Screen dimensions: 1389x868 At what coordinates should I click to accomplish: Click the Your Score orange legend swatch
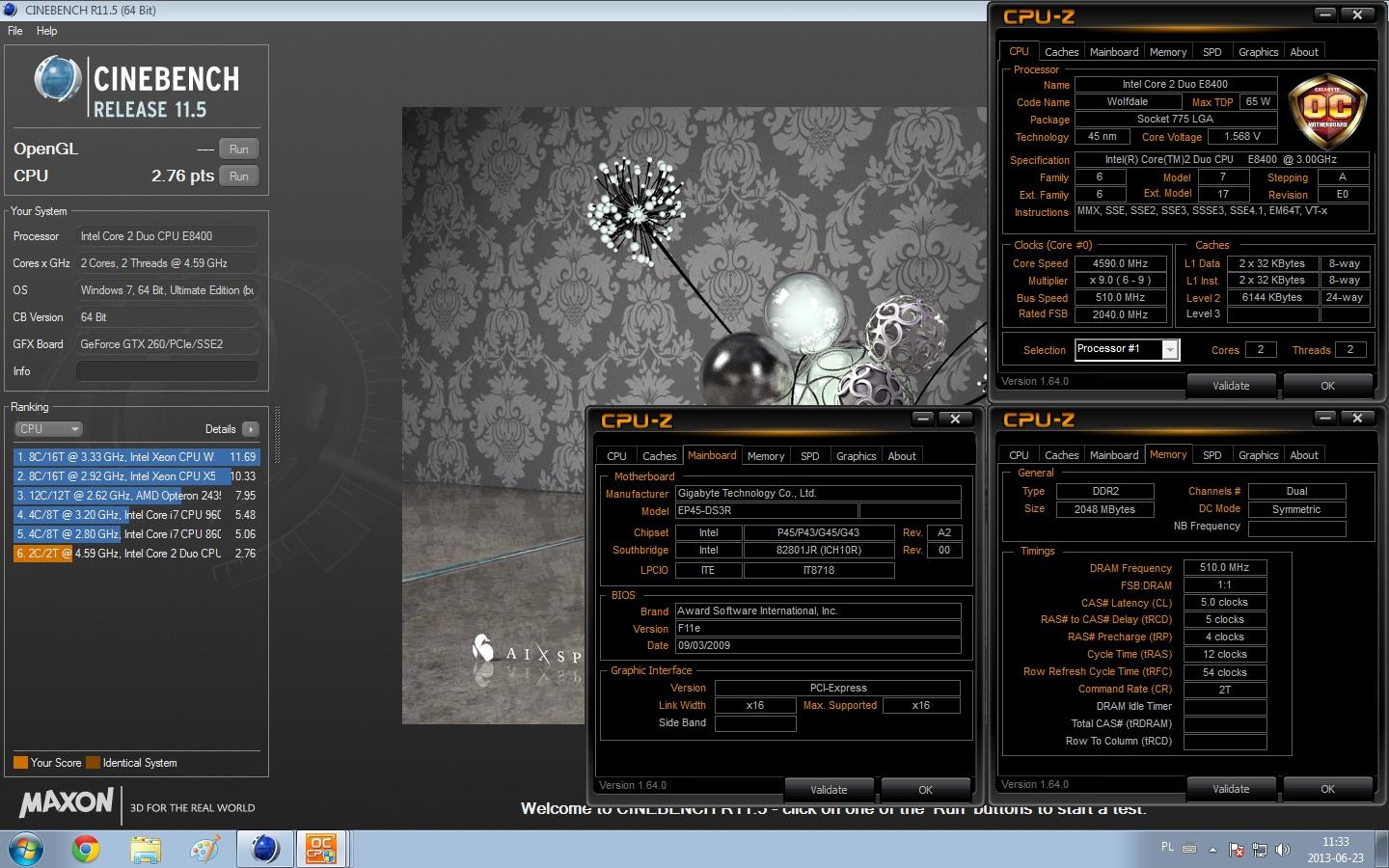pyautogui.click(x=20, y=763)
